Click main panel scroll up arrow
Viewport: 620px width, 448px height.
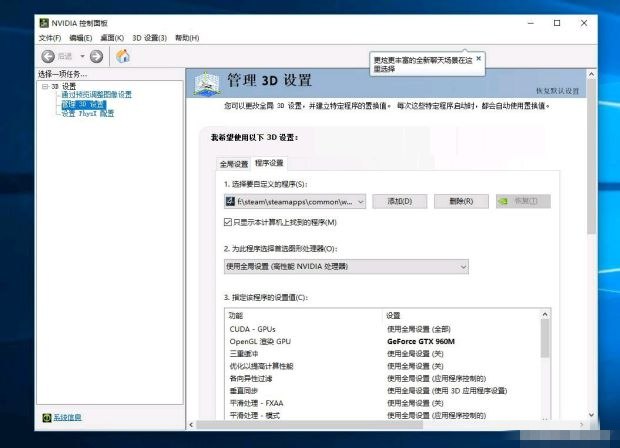[592, 74]
